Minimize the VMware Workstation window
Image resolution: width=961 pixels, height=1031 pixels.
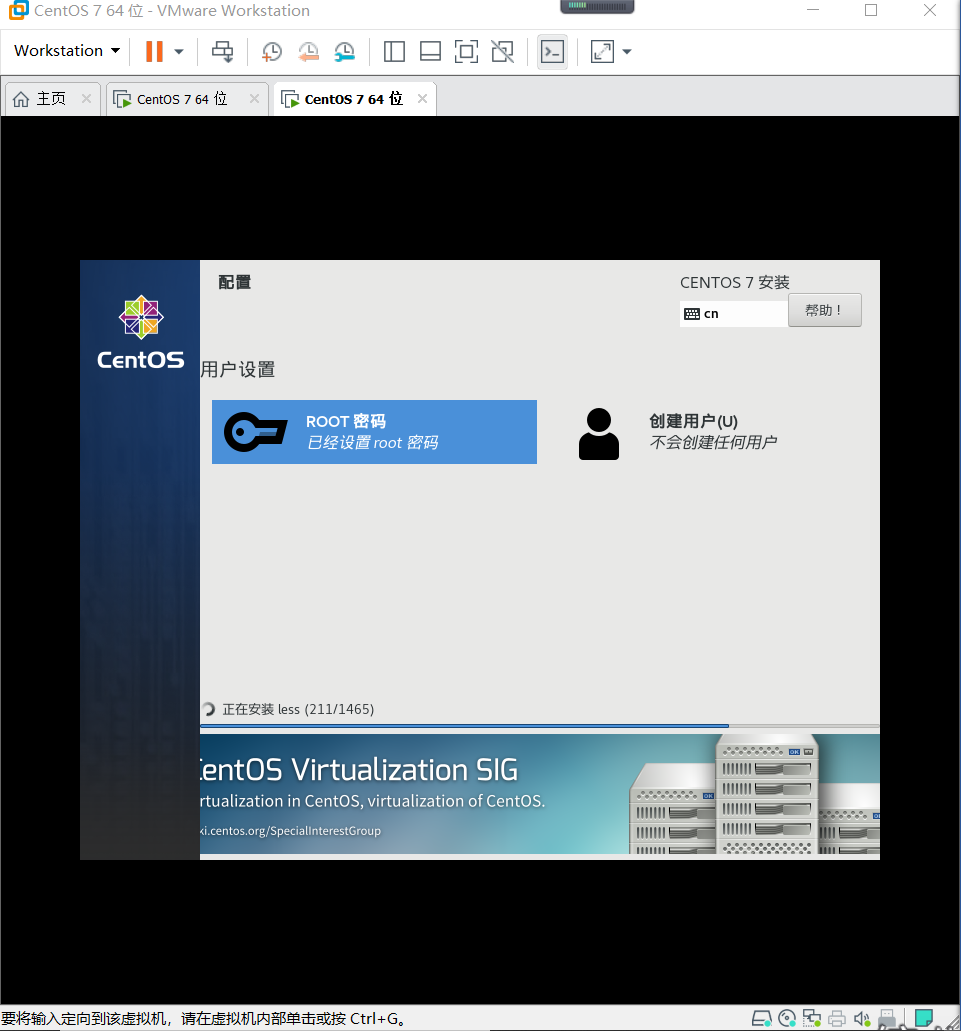click(813, 11)
